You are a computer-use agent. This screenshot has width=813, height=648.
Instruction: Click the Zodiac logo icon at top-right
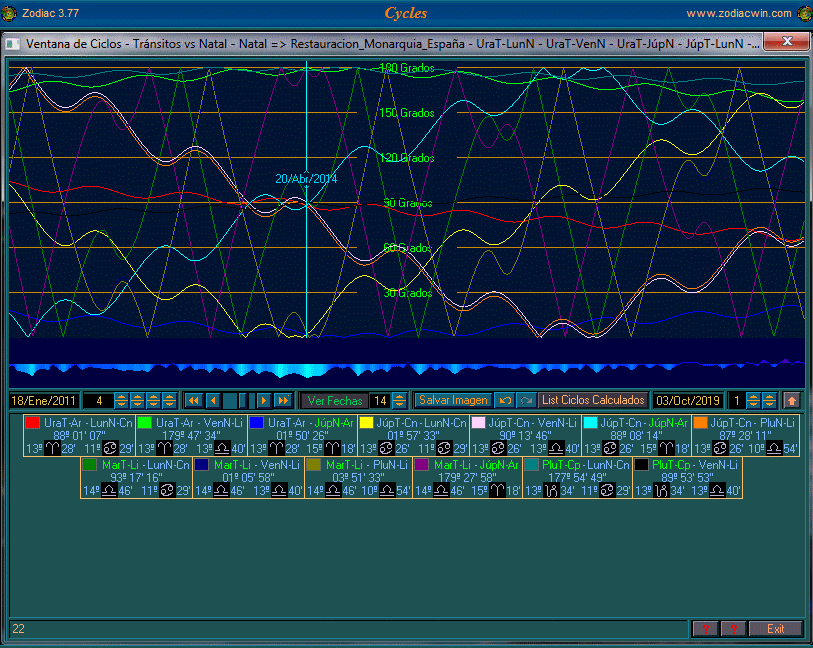click(805, 13)
